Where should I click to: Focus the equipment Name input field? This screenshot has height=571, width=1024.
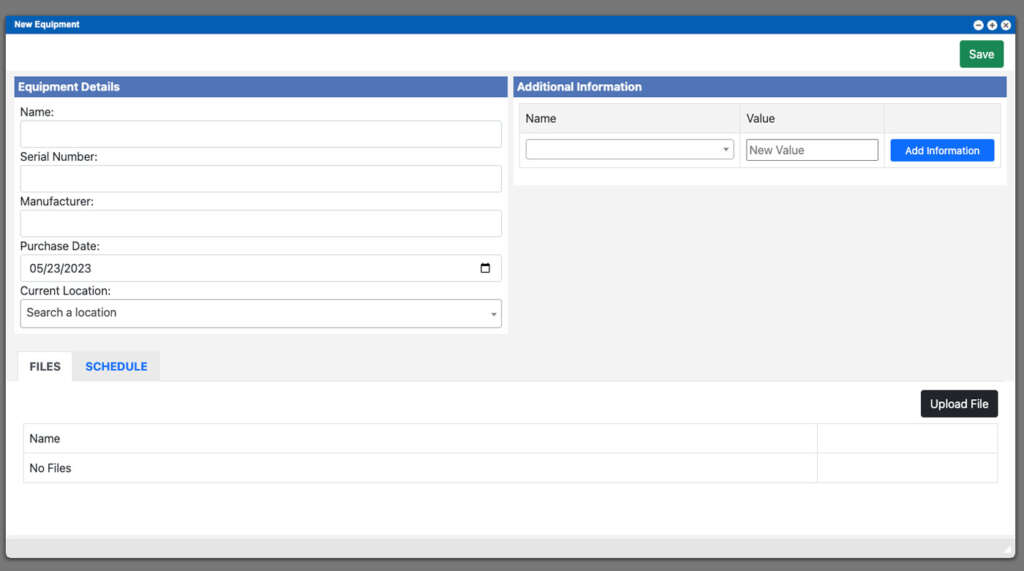[261, 134]
